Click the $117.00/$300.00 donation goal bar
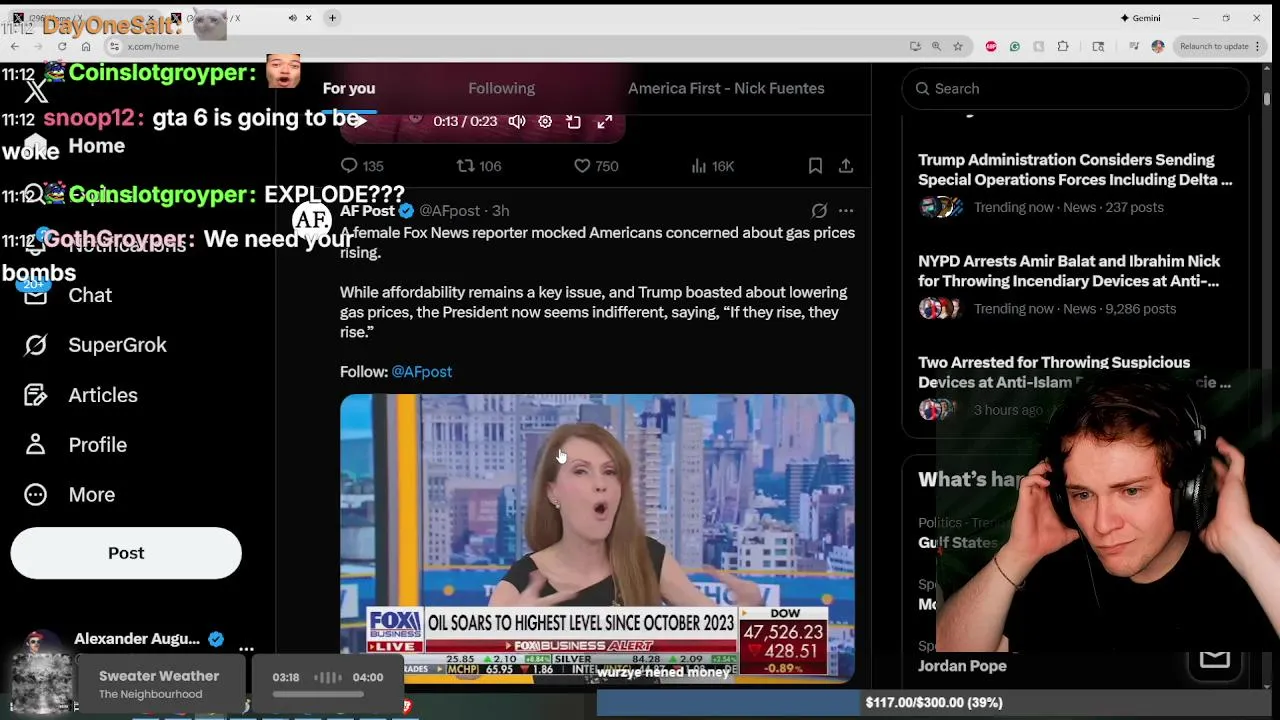The image size is (1280, 720). pyautogui.click(x=933, y=703)
